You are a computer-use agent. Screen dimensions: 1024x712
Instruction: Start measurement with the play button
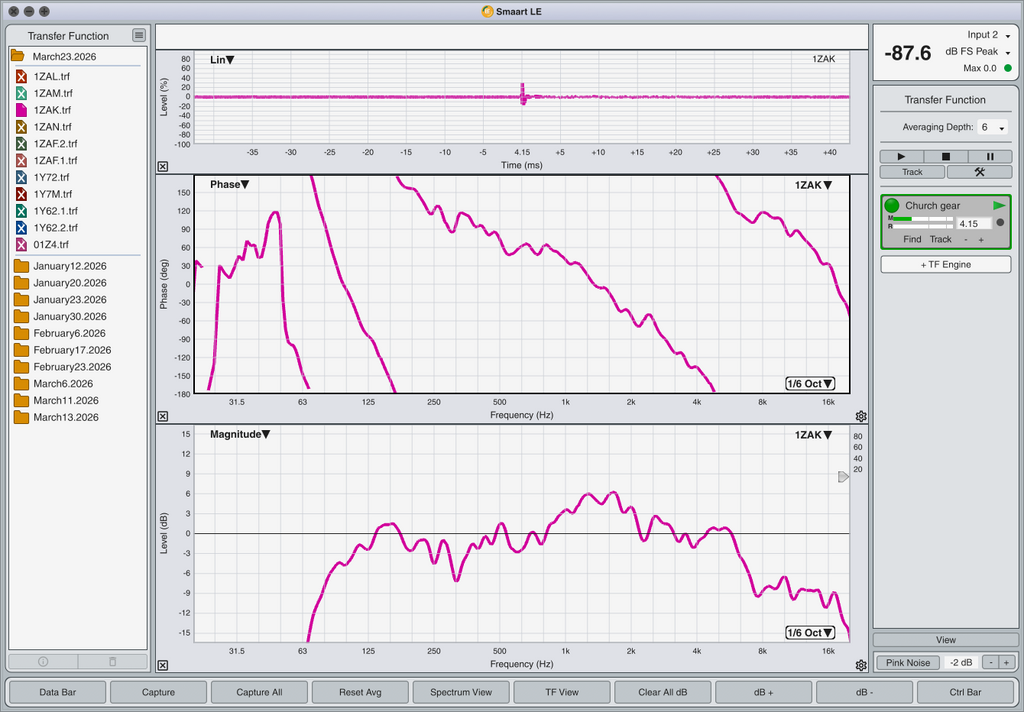point(902,157)
